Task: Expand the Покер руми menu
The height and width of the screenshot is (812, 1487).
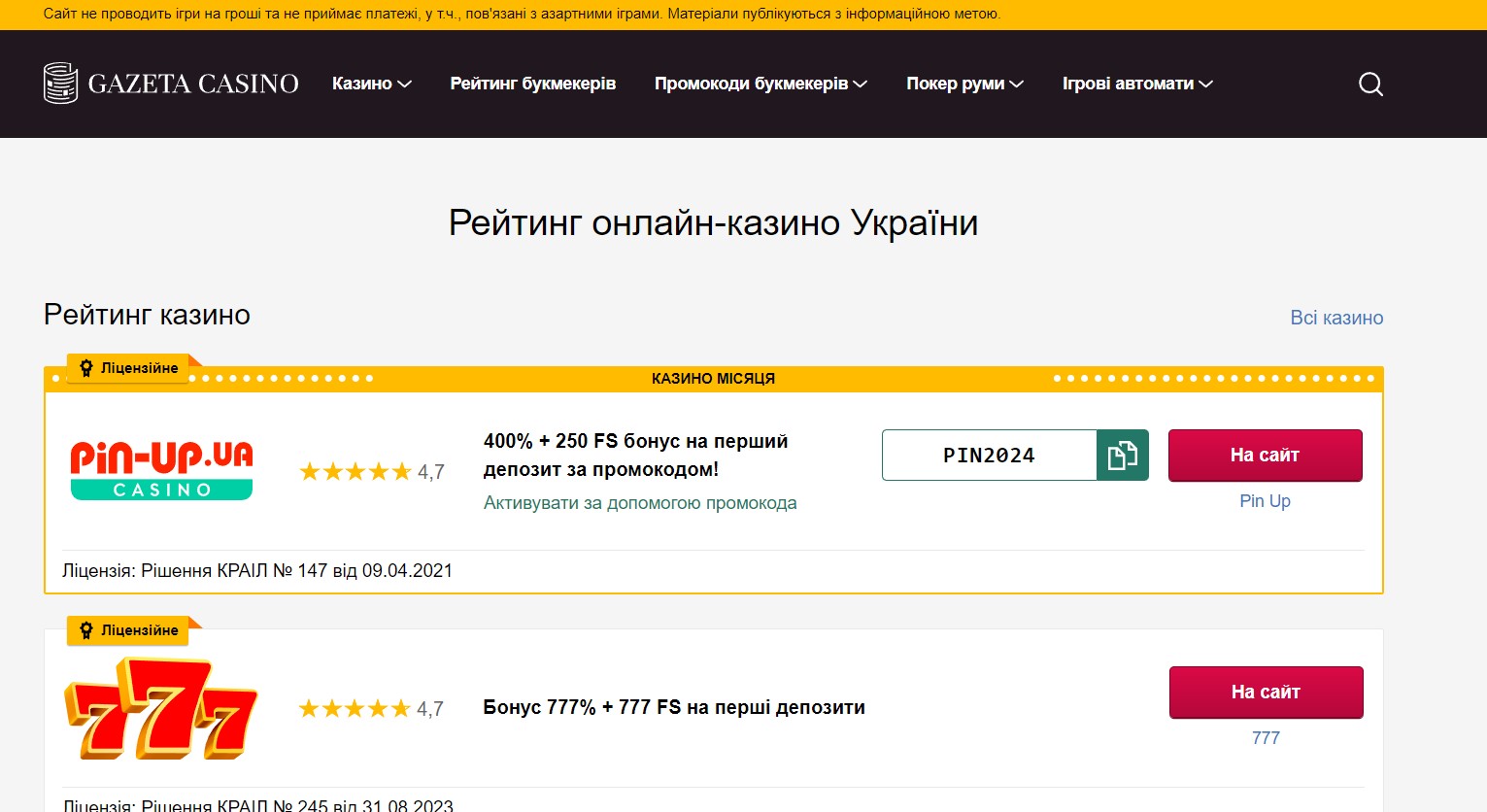Action: coord(965,84)
